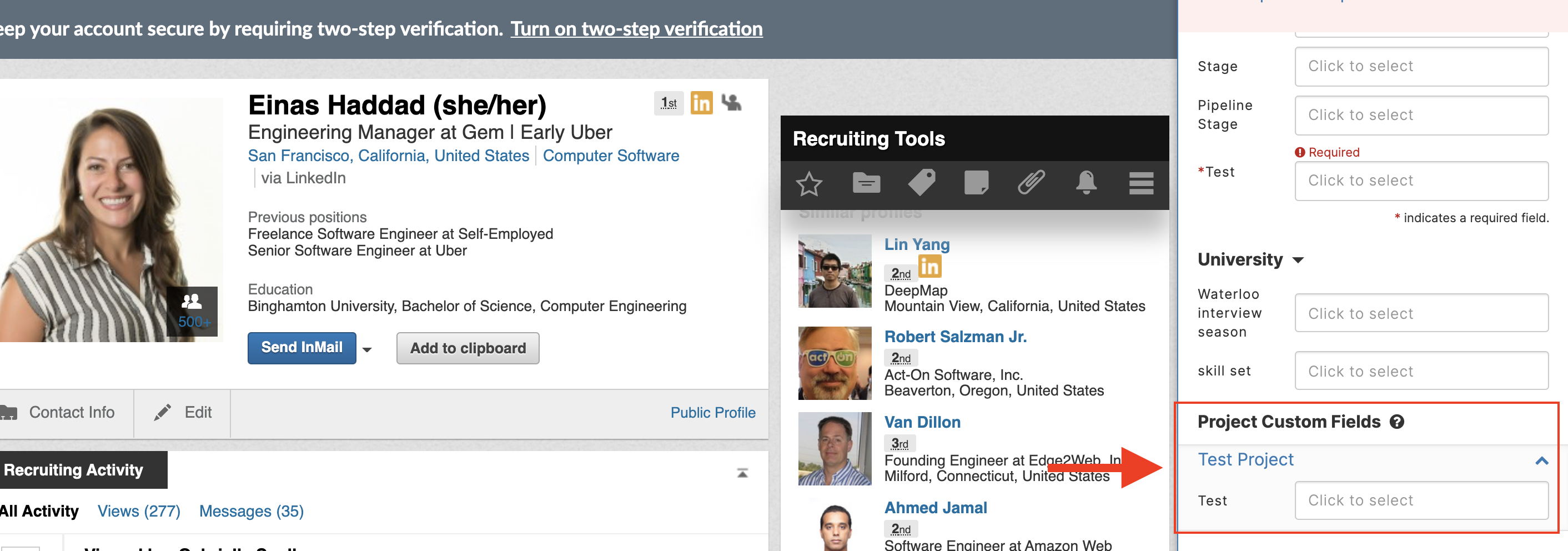This screenshot has height=551, width=1568.
Task: Click San Francisco, California location link
Action: pyautogui.click(x=388, y=156)
